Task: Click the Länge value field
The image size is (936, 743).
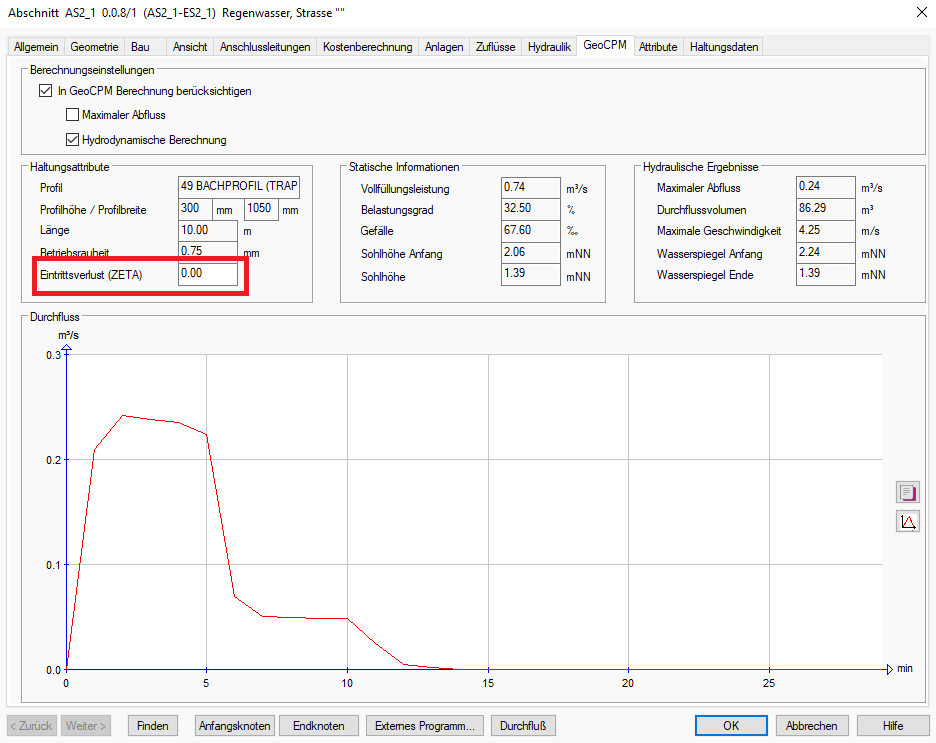Action: (x=208, y=230)
